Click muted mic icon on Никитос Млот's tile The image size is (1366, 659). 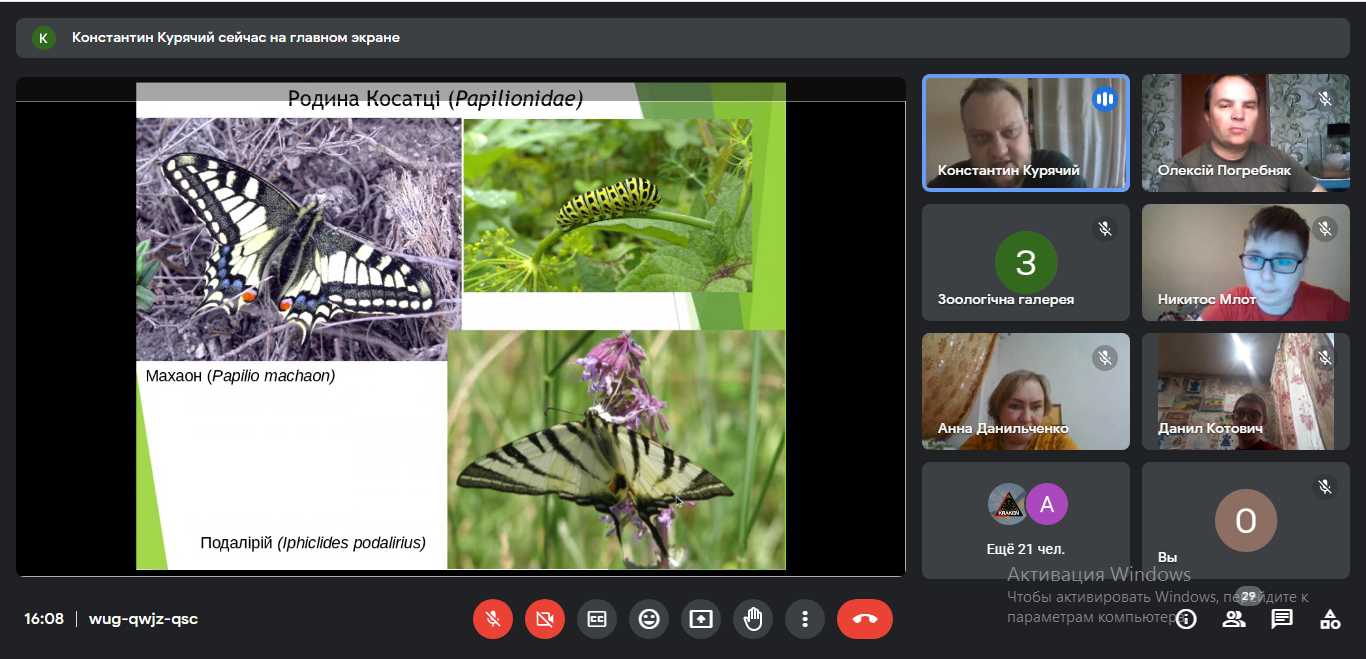tap(1325, 229)
